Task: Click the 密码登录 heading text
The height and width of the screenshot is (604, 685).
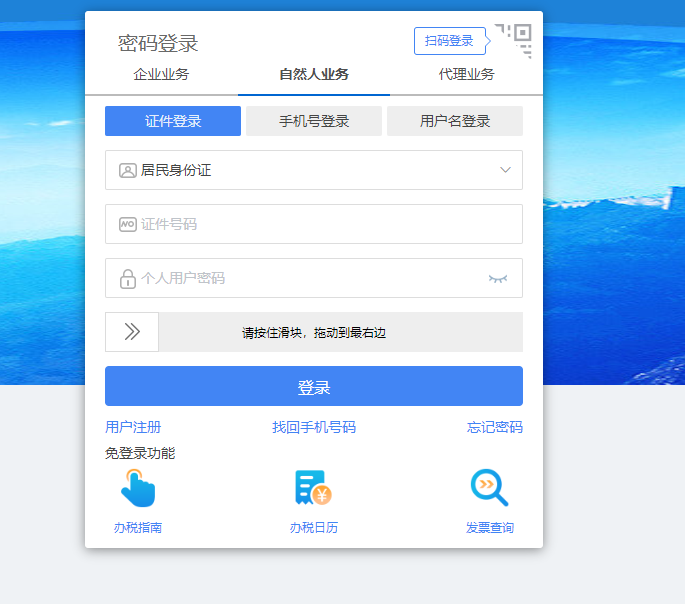Action: 158,44
